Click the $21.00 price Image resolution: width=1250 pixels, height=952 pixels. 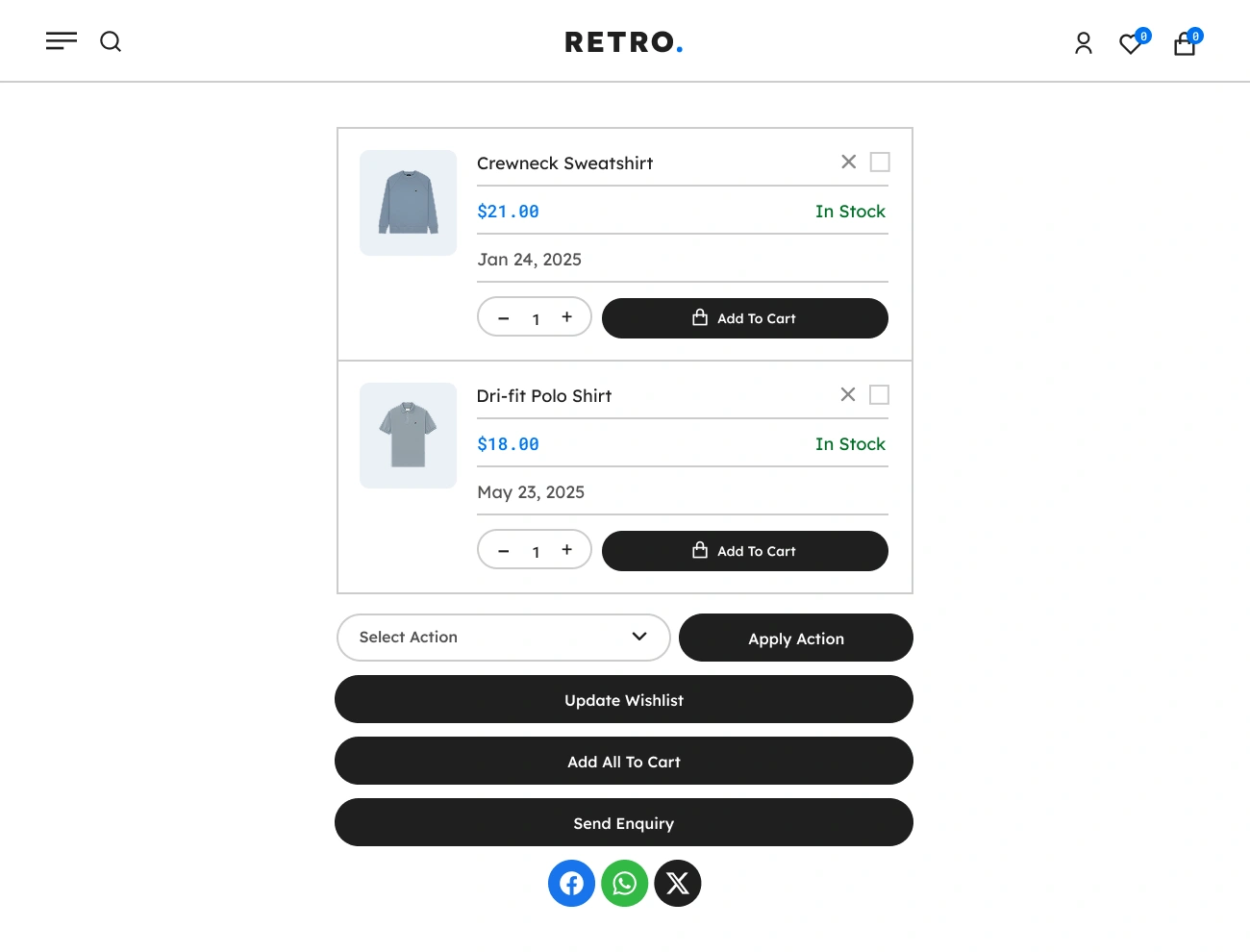[508, 212]
